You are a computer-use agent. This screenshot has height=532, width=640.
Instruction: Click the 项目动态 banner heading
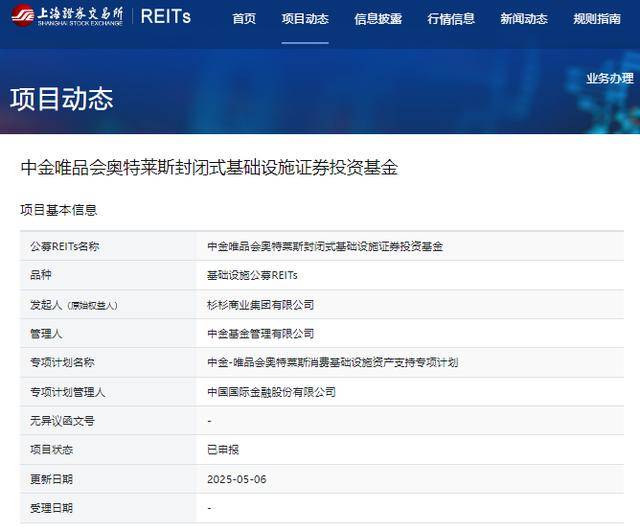62,99
